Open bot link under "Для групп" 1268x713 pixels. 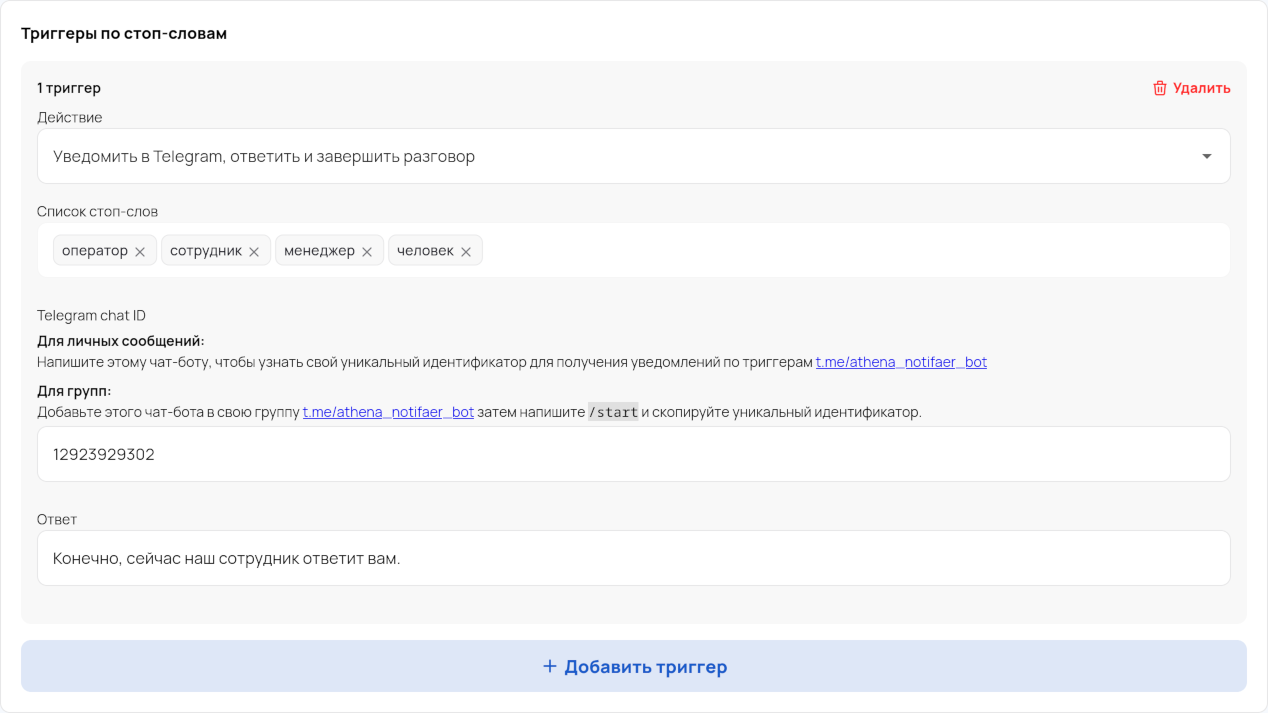click(388, 412)
